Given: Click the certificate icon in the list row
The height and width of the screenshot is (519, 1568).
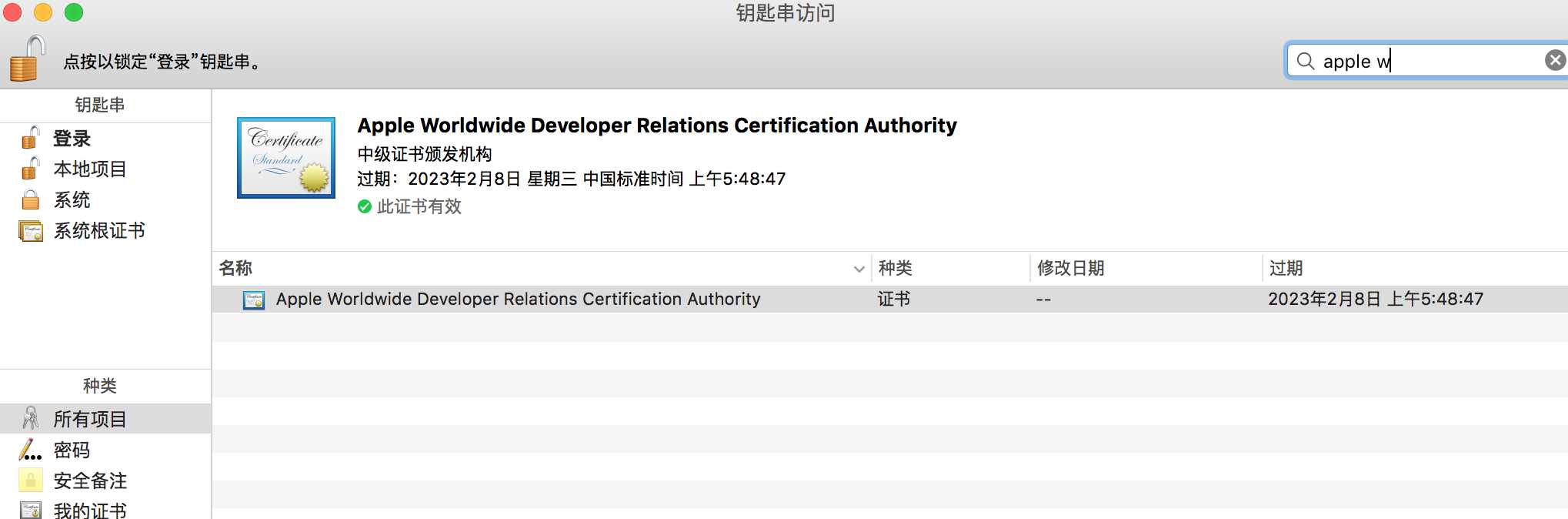Looking at the screenshot, I should pos(254,300).
